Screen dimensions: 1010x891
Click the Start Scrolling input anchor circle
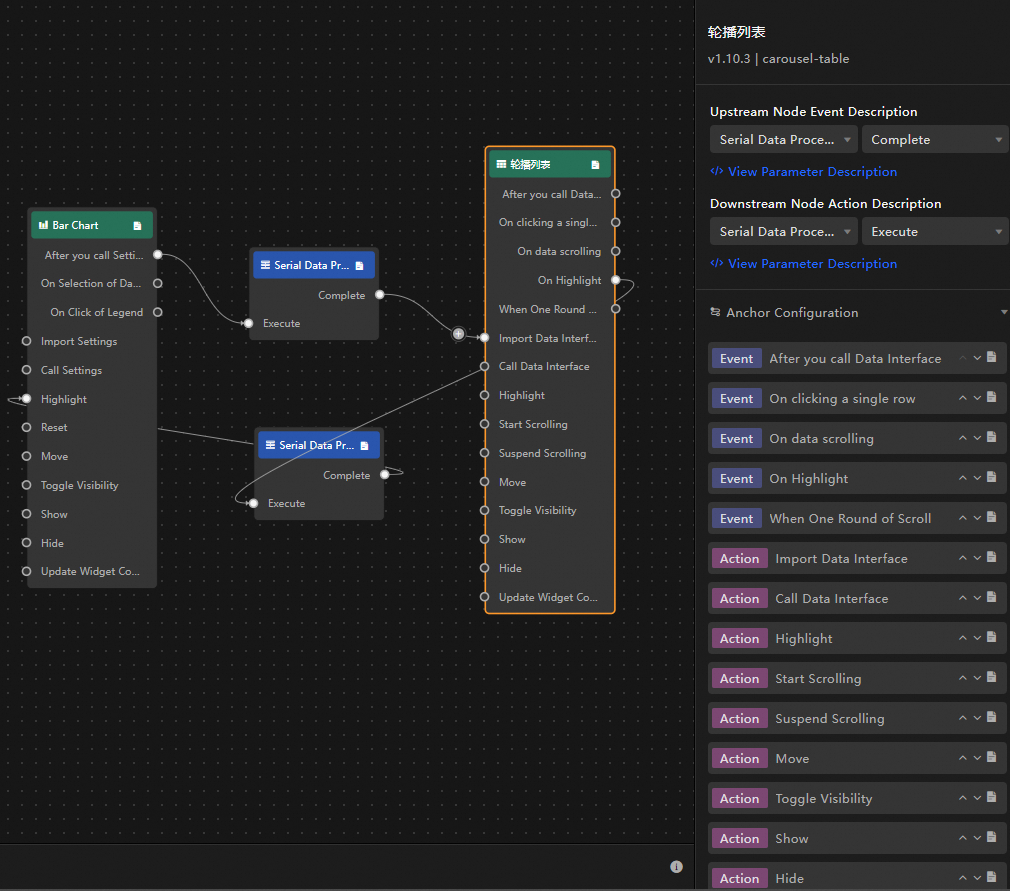(485, 424)
